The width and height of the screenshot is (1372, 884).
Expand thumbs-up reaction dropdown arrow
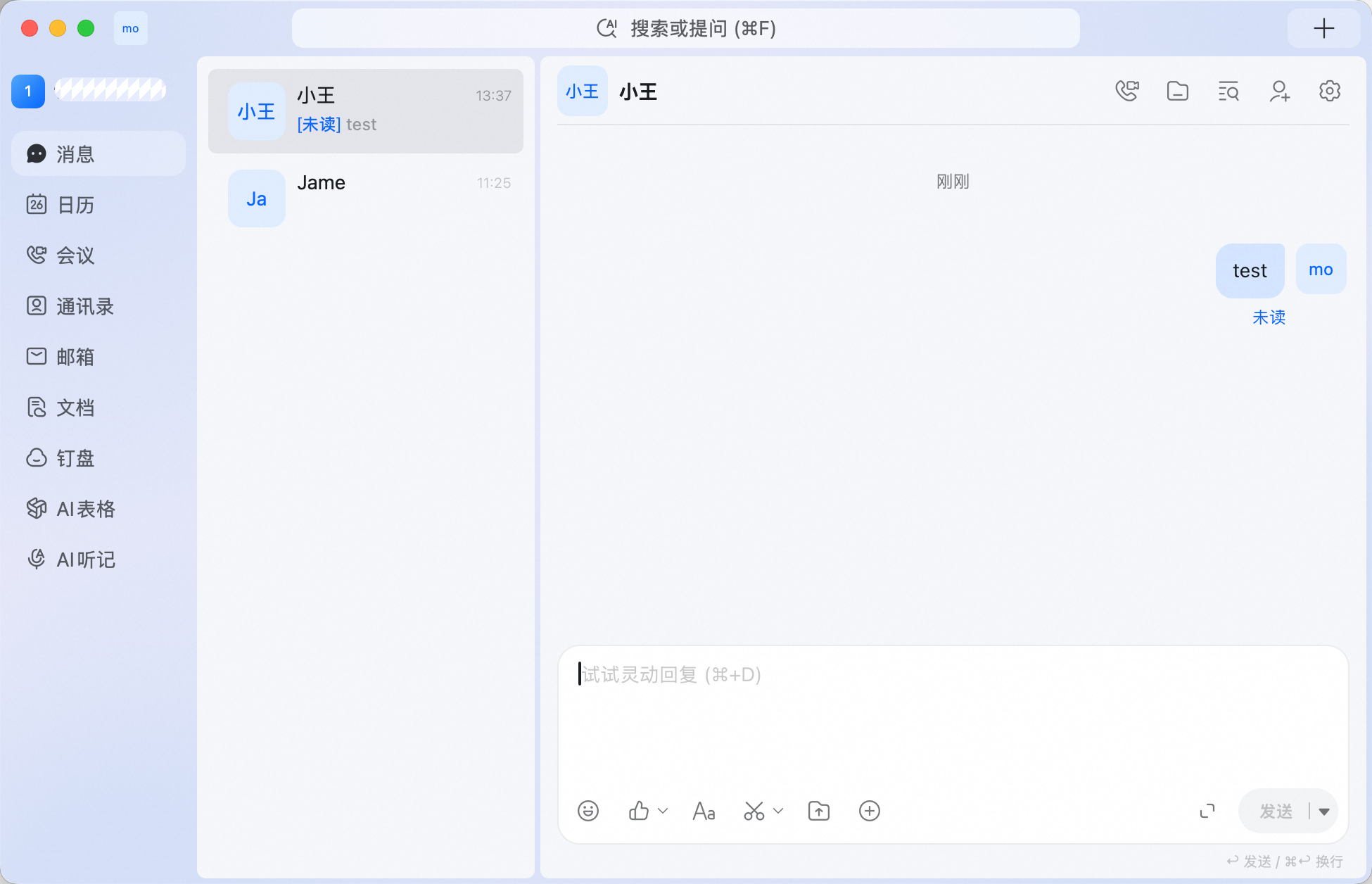pyautogui.click(x=663, y=811)
